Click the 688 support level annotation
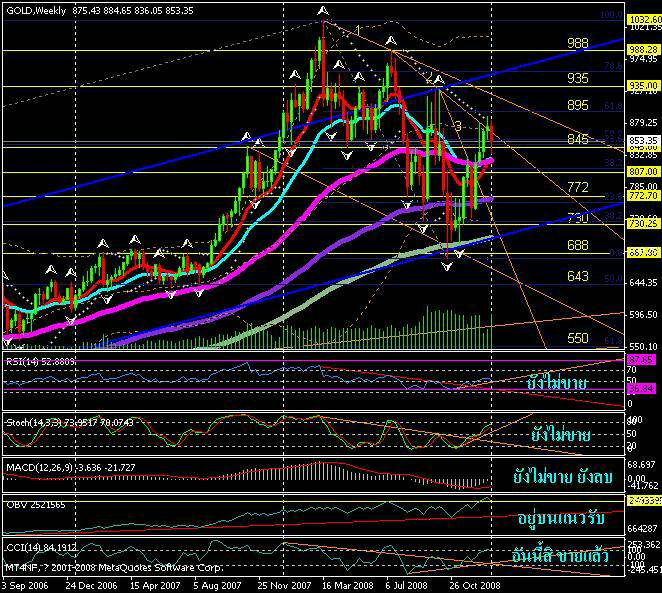The height and width of the screenshot is (593, 662). click(577, 244)
